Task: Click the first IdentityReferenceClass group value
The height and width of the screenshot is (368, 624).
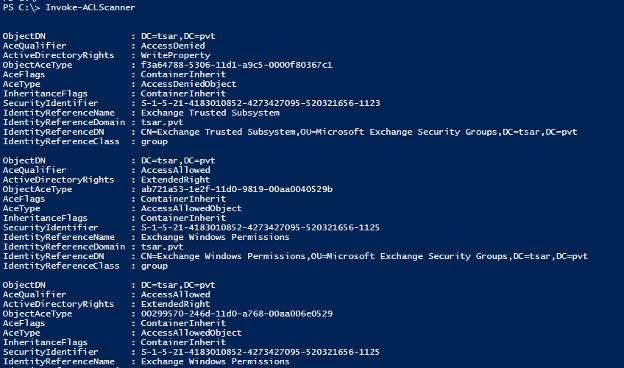Action: pyautogui.click(x=154, y=142)
